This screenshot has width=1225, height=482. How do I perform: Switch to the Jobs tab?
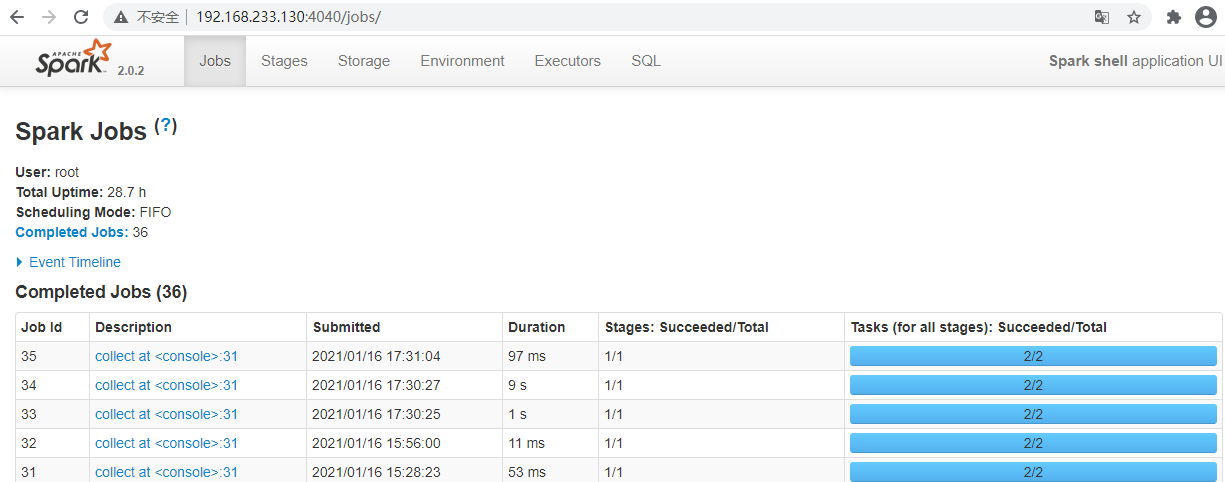coord(215,61)
